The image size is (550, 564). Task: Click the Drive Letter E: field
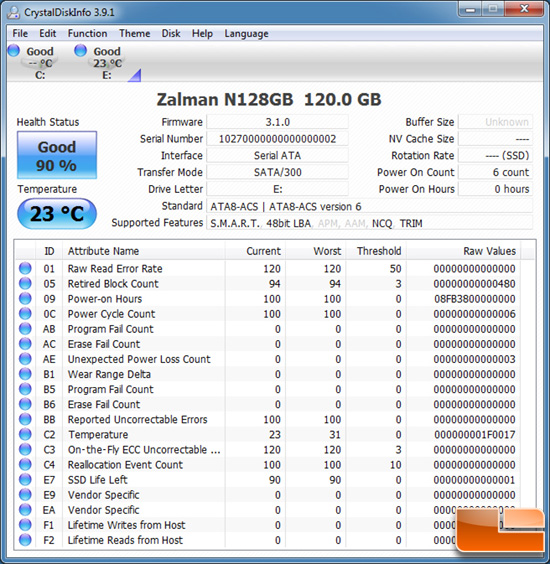coord(277,189)
